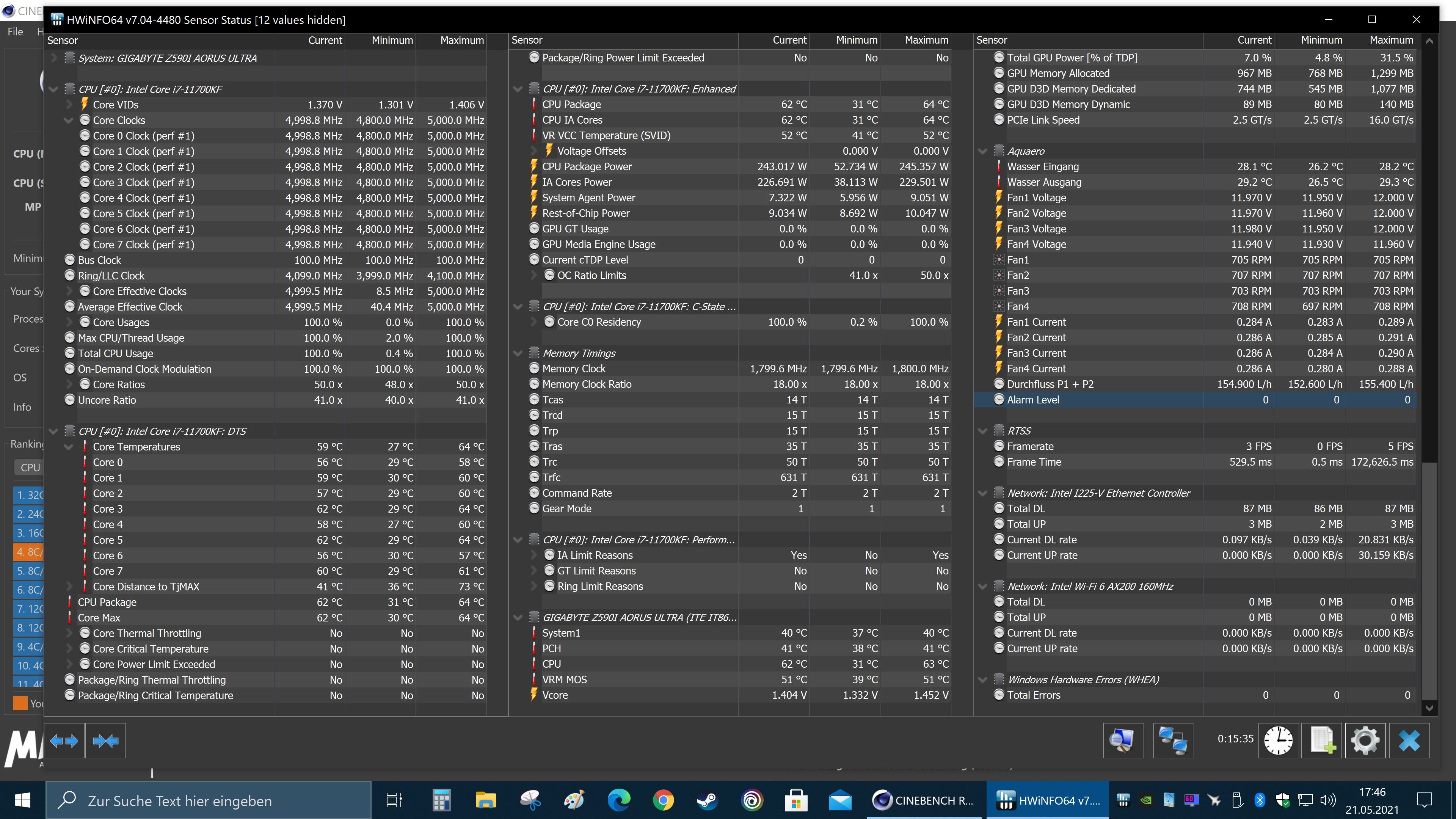Open sensor settings gear icon

coord(1365,741)
